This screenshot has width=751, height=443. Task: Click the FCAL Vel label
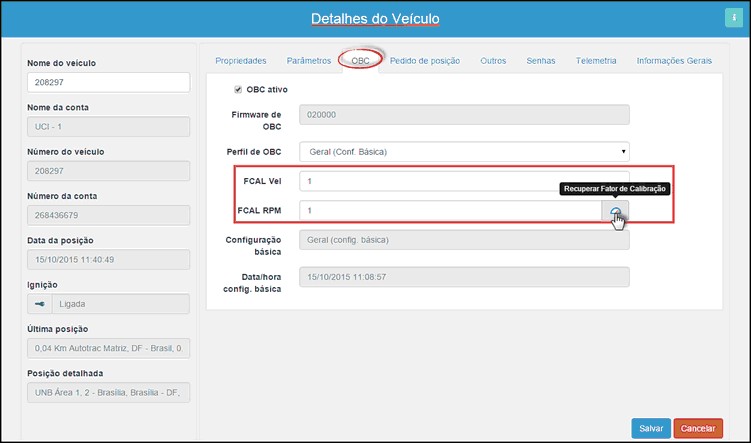pos(262,181)
